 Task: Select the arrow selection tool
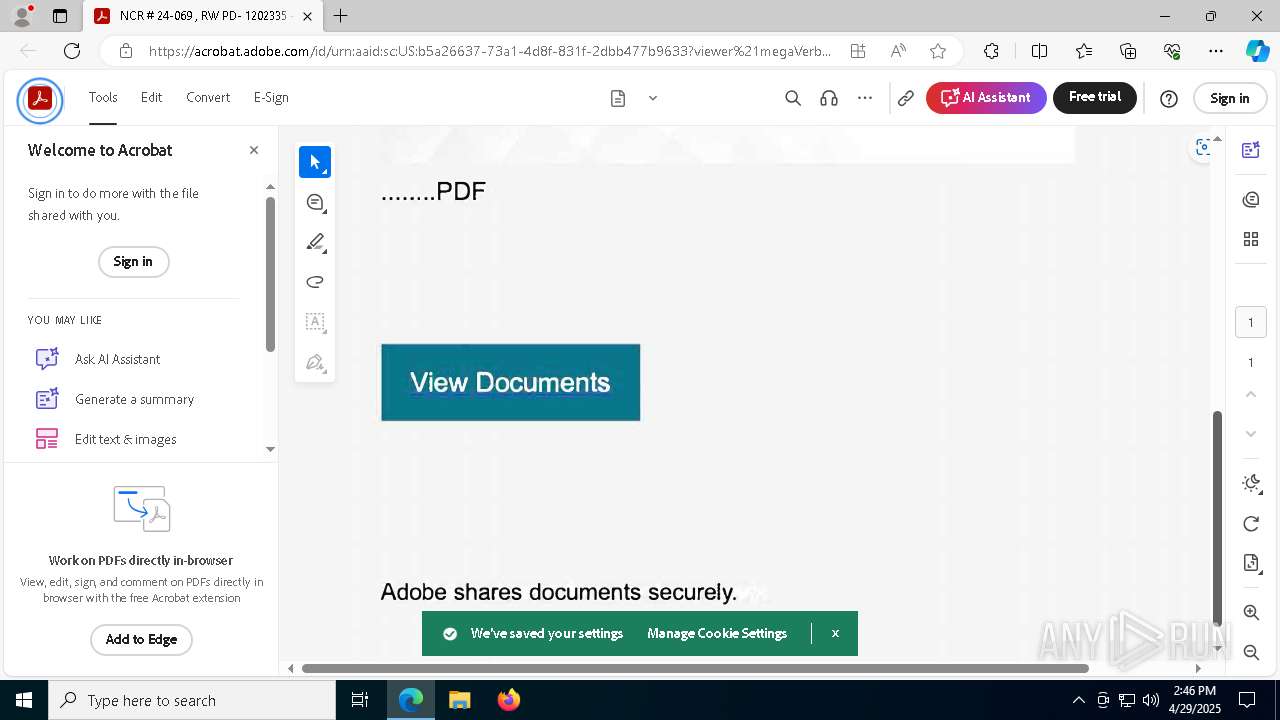pos(315,162)
